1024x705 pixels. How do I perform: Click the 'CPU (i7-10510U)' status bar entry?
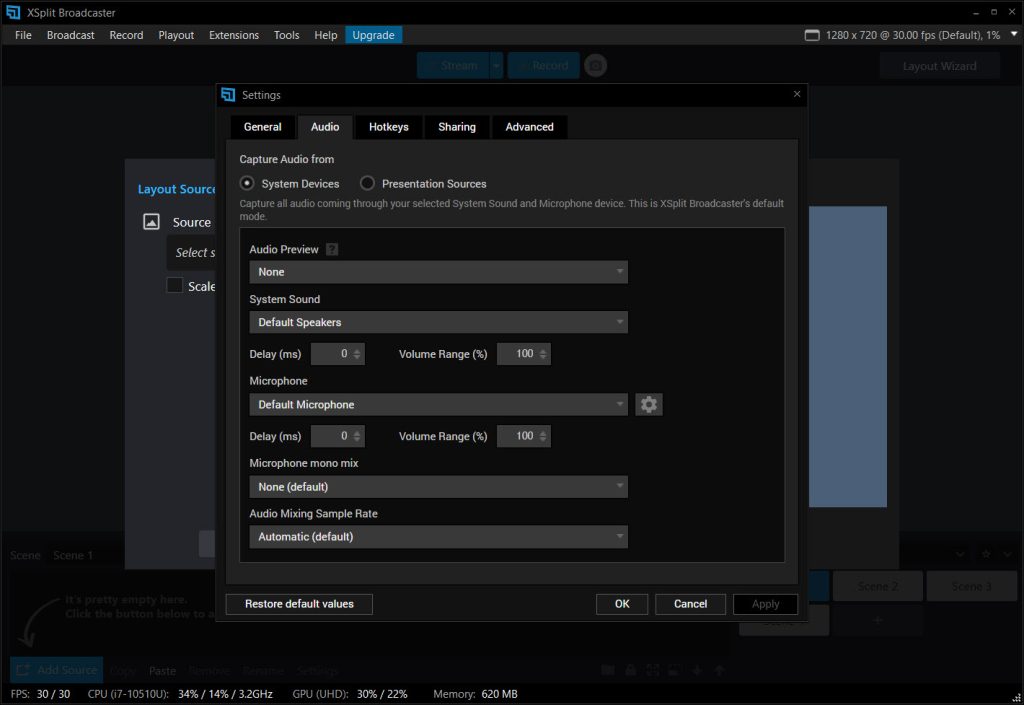tap(180, 694)
